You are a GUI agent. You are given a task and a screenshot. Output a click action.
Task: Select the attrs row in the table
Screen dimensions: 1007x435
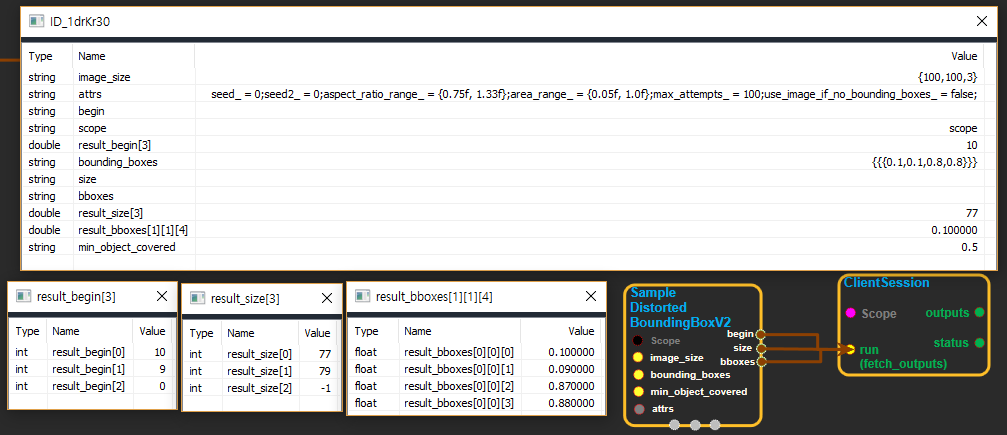point(500,94)
